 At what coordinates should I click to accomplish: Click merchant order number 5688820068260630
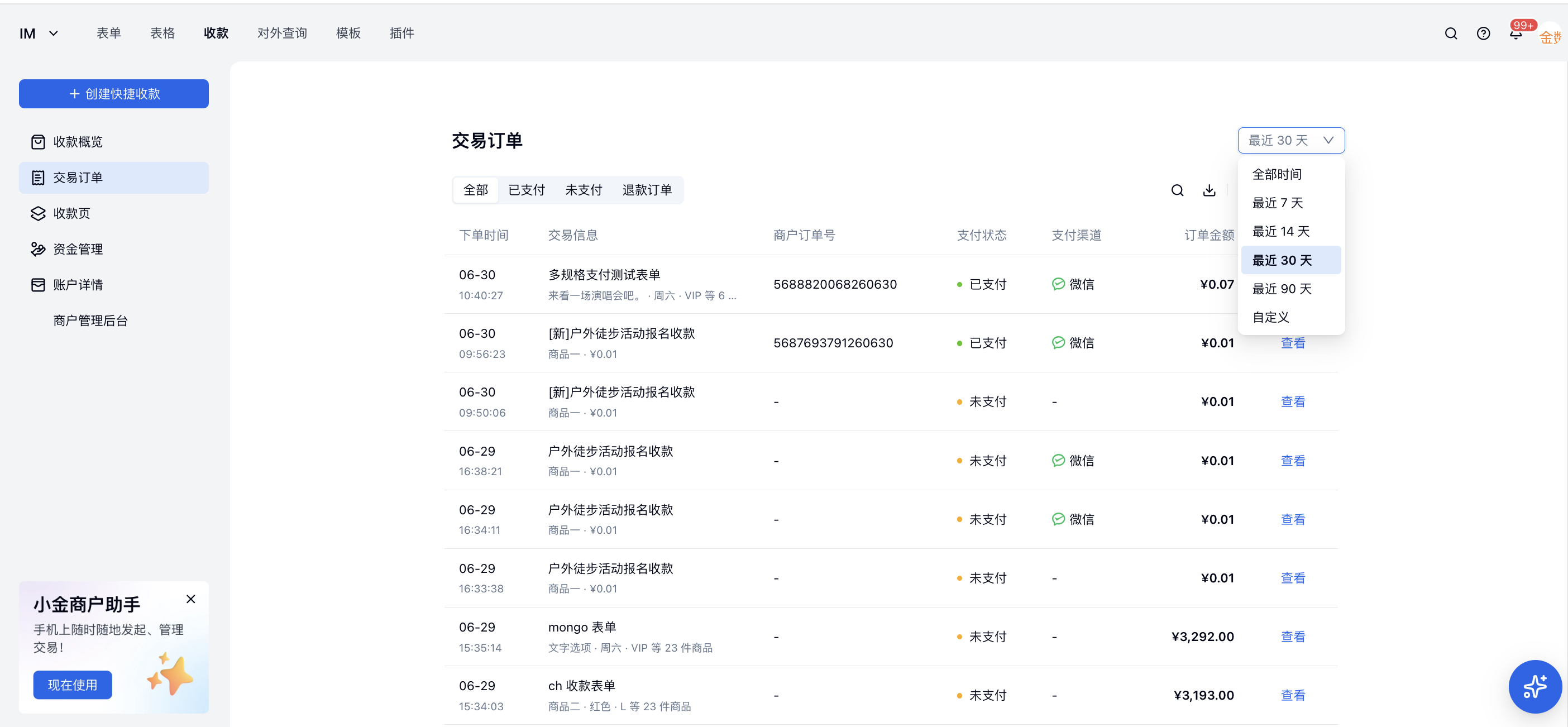click(834, 284)
